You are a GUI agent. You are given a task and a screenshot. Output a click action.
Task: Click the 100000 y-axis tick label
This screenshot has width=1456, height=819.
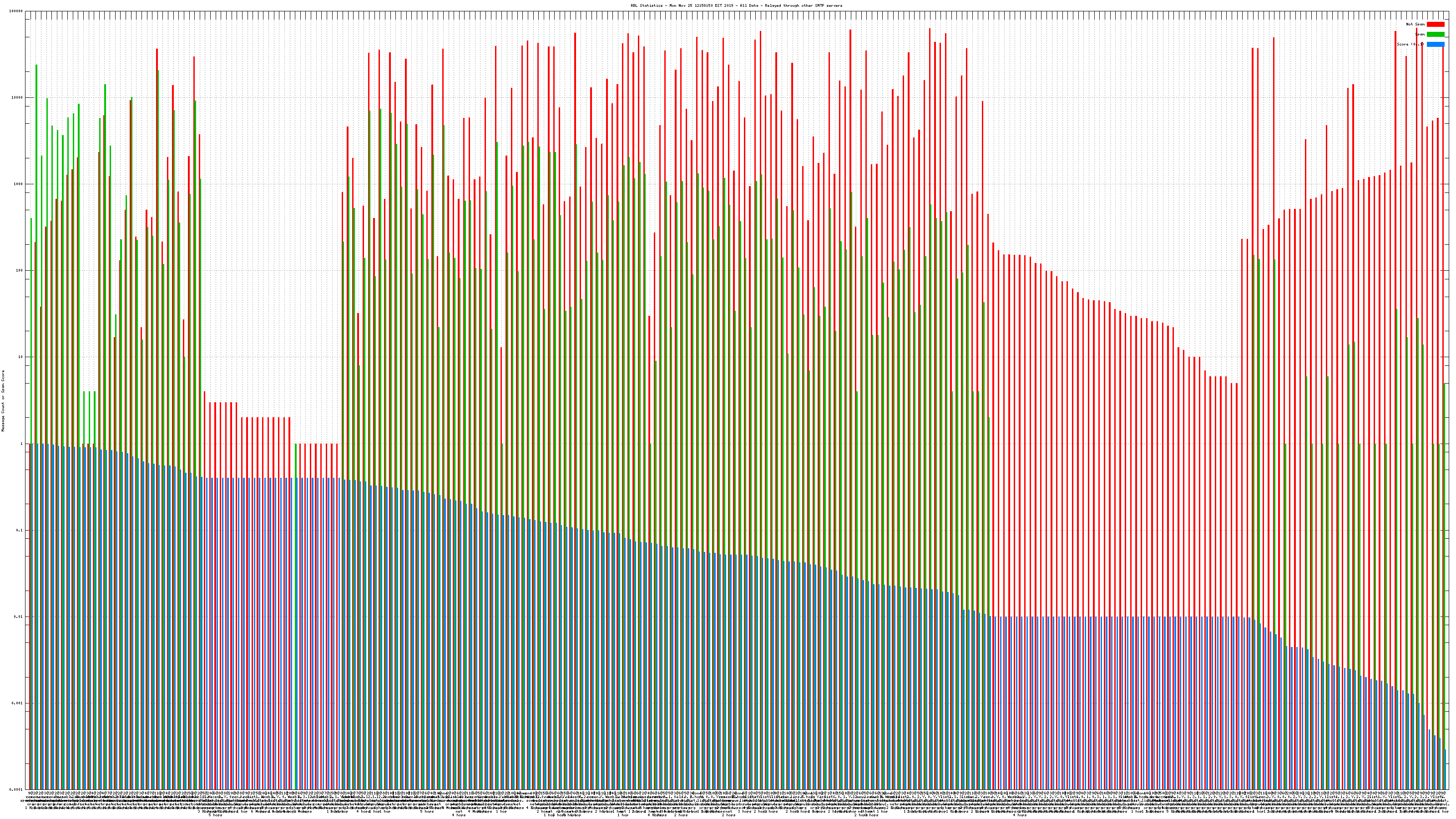[16, 11]
